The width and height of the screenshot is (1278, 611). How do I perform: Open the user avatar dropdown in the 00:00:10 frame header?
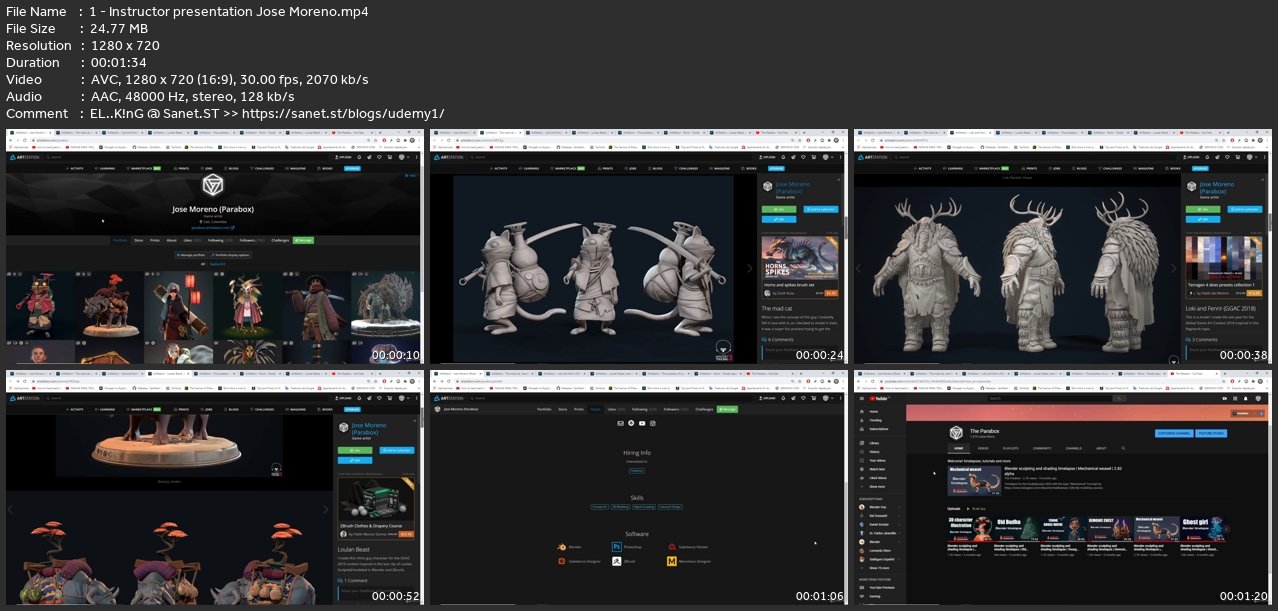pyautogui.click(x=404, y=157)
